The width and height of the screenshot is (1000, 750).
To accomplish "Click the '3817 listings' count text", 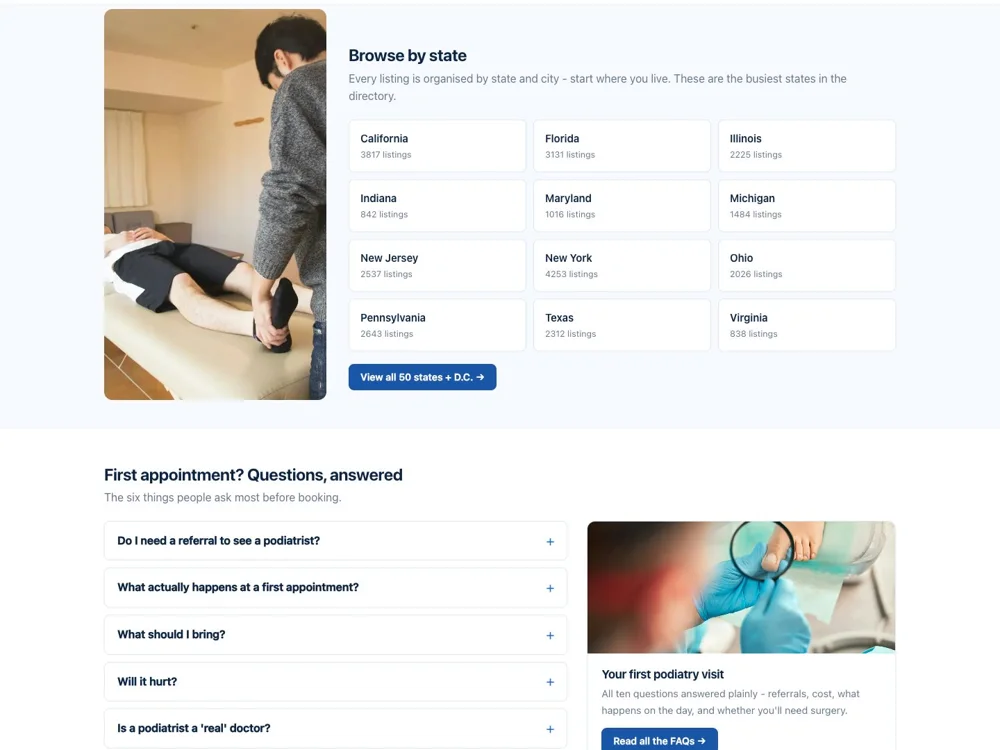I will pyautogui.click(x=386, y=154).
